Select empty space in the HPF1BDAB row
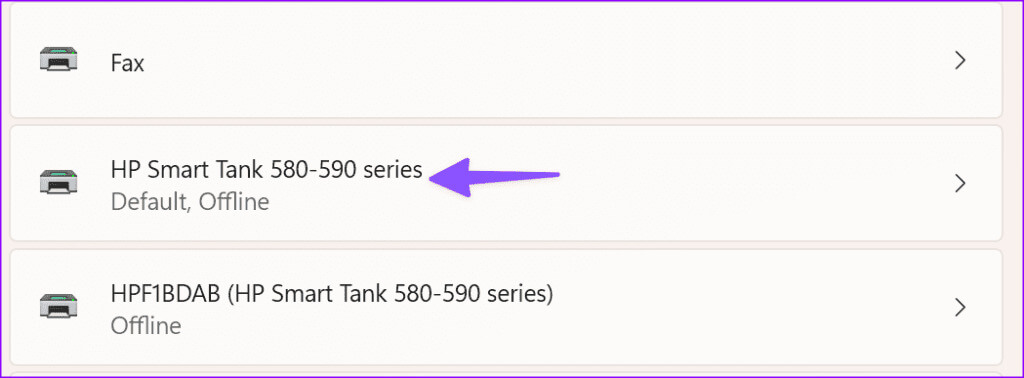 pos(751,307)
